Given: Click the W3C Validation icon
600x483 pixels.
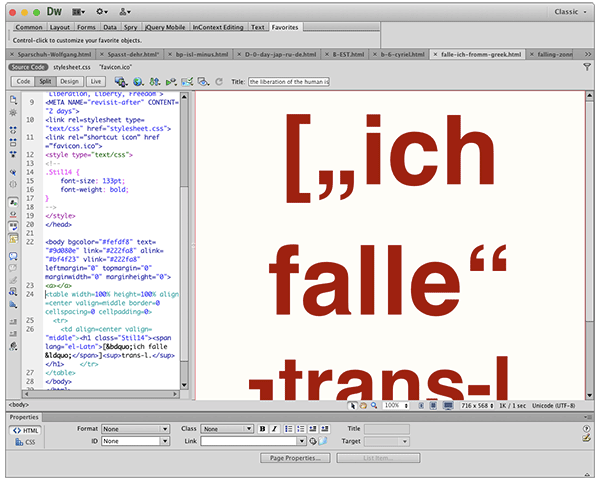Looking at the screenshot, I should click(x=171, y=82).
